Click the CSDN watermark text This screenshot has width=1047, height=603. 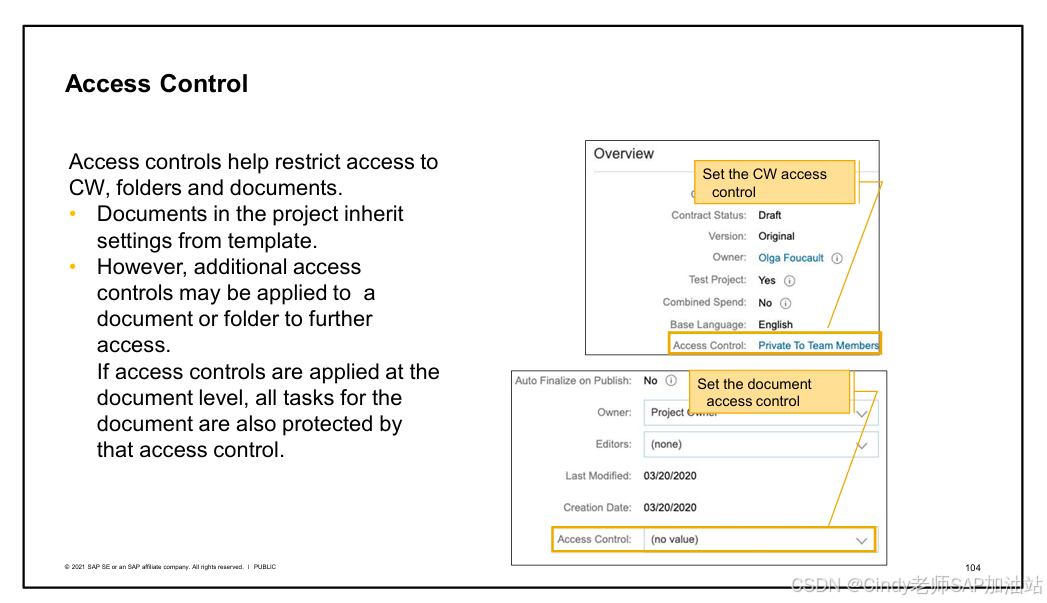pyautogui.click(x=912, y=586)
